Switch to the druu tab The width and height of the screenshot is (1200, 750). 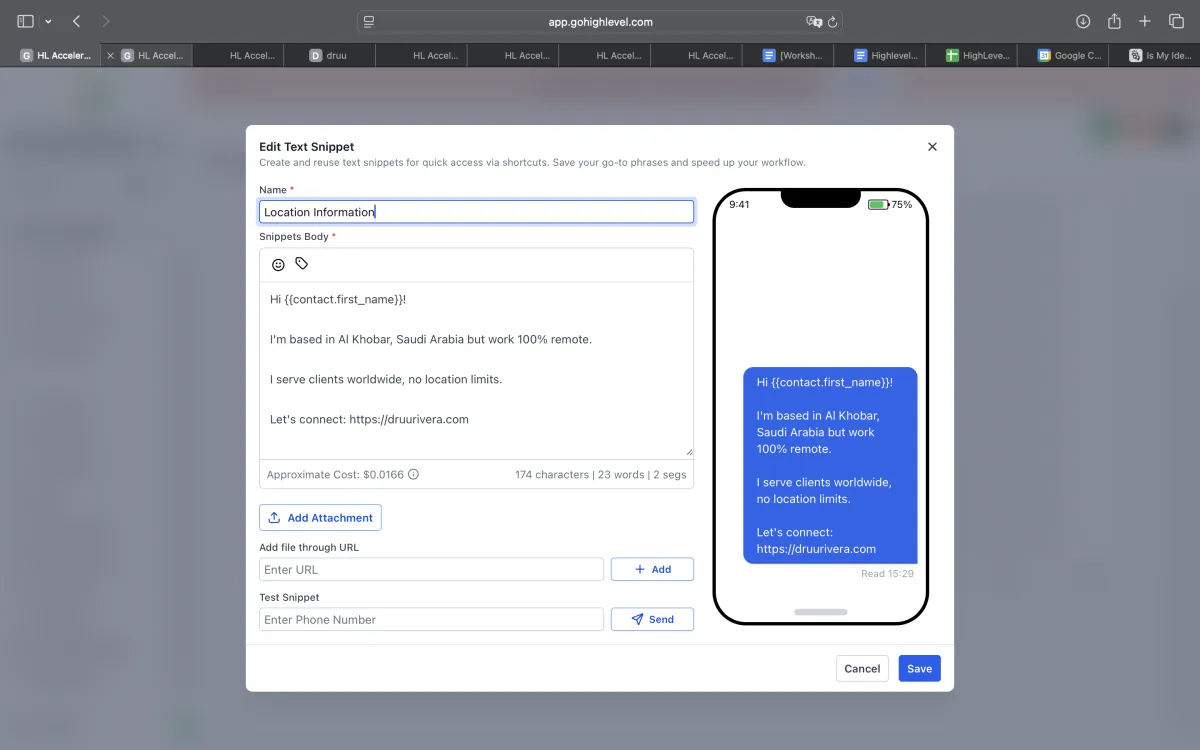pos(329,56)
